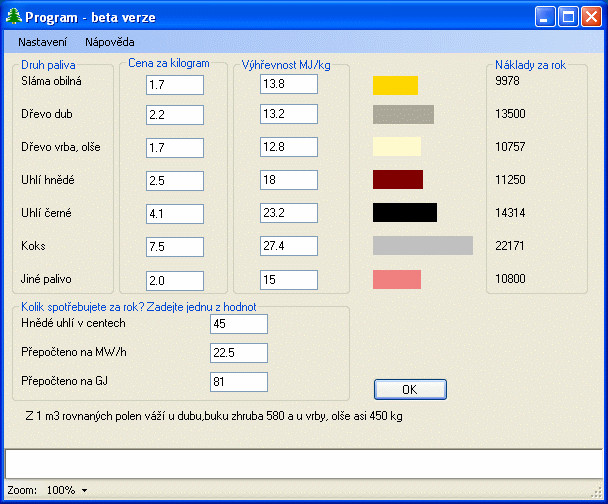Viewport: 608px width, 504px height.
Task: Click the Výhřevnost MJ/kg group heading
Action: click(x=286, y=65)
